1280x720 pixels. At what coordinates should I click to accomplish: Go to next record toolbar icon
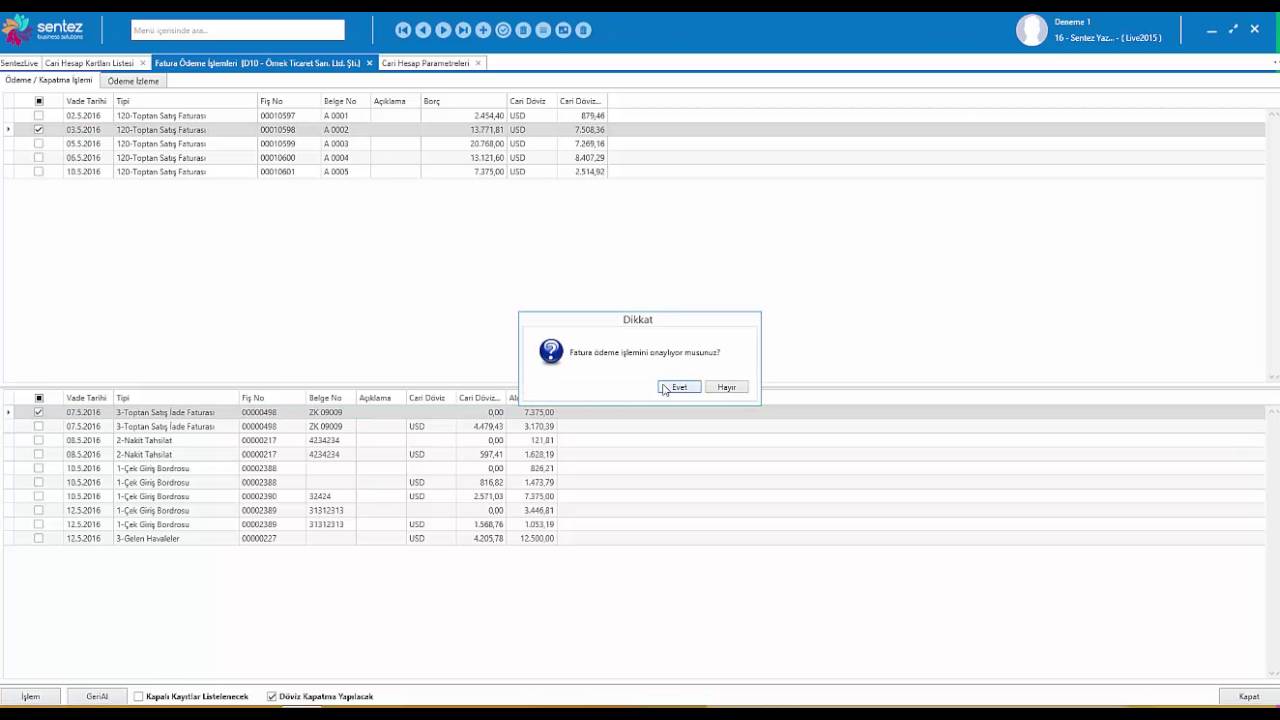[443, 30]
